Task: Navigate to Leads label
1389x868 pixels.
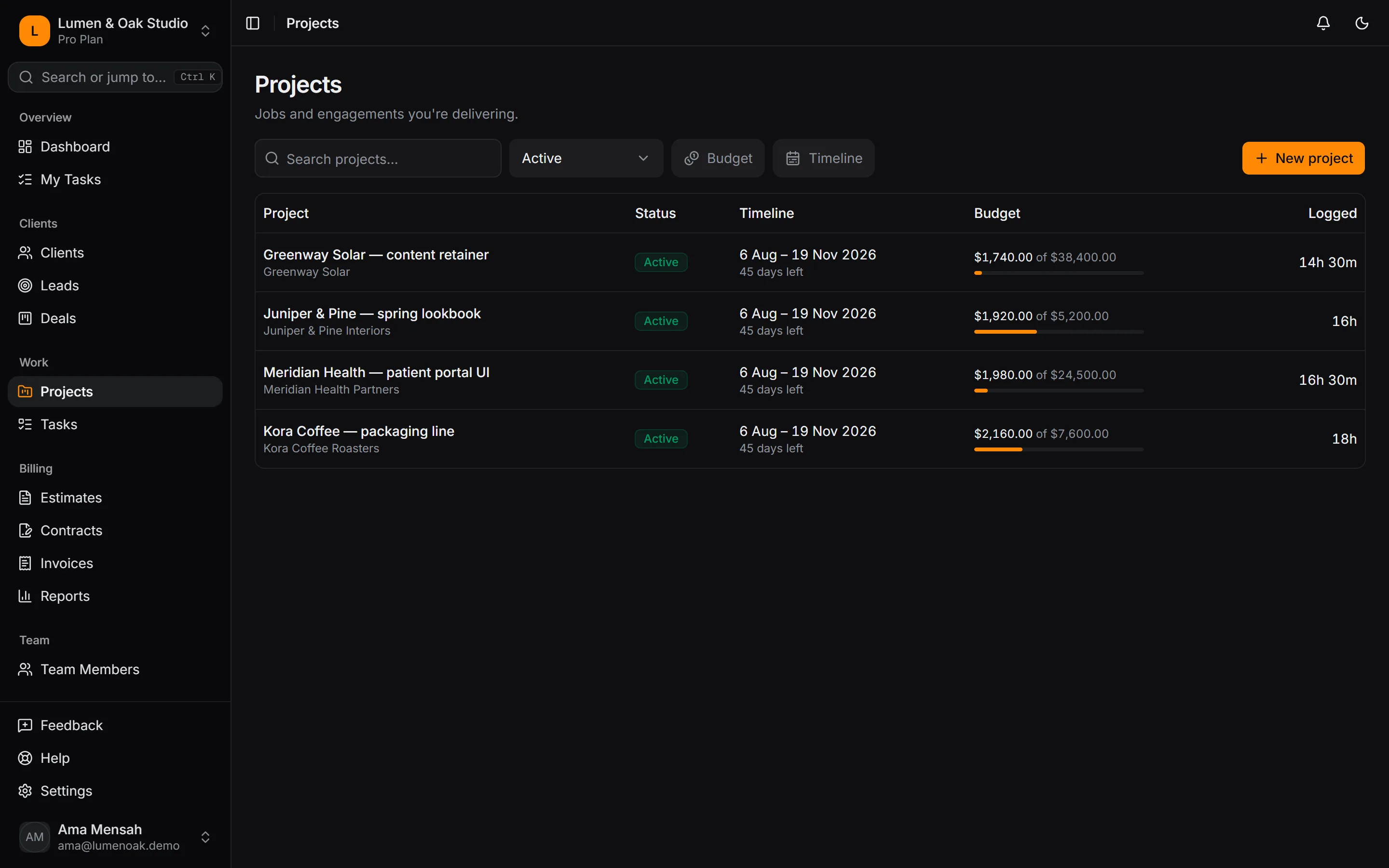Action: (60, 285)
